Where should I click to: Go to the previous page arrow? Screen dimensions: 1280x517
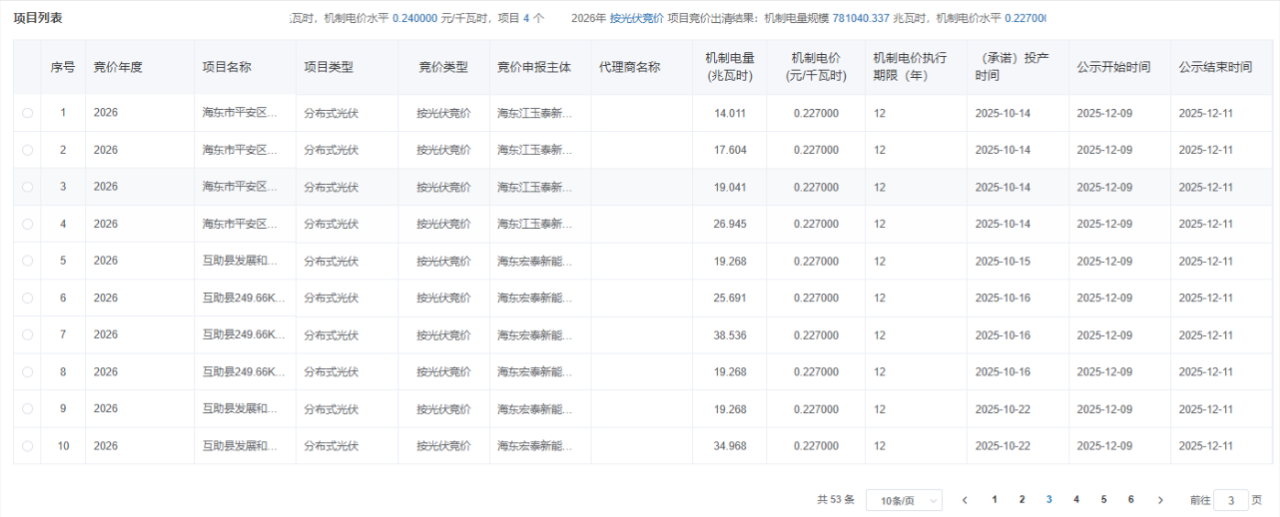pos(965,500)
